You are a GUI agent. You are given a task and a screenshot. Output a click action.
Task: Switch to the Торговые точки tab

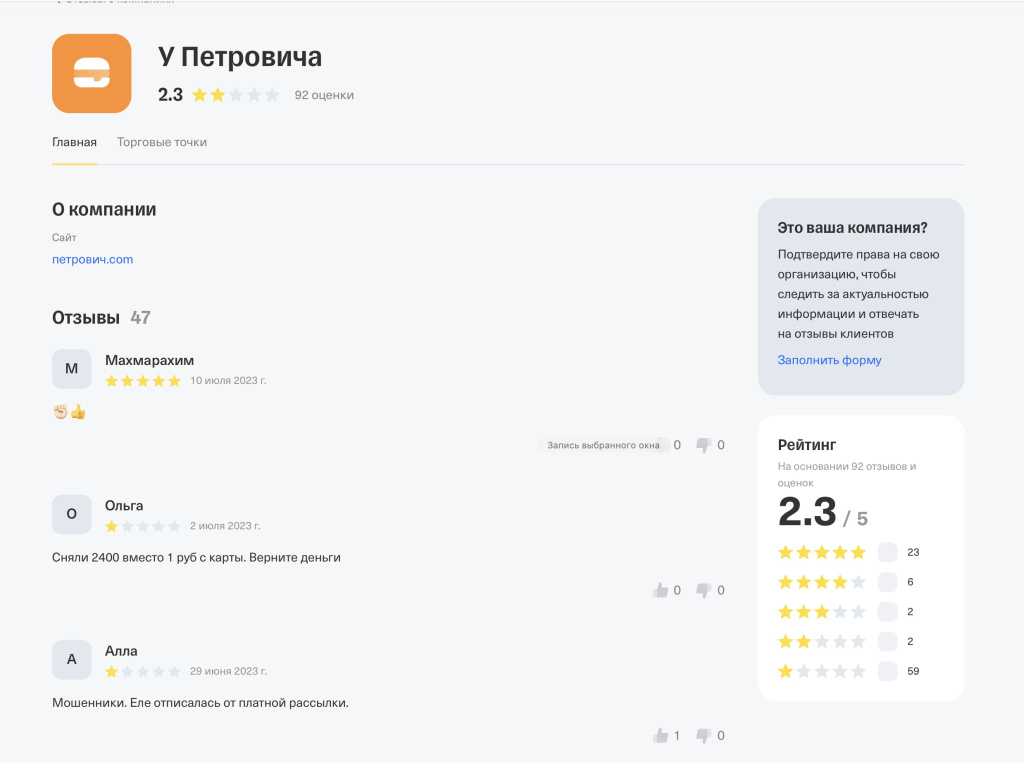tap(162, 142)
